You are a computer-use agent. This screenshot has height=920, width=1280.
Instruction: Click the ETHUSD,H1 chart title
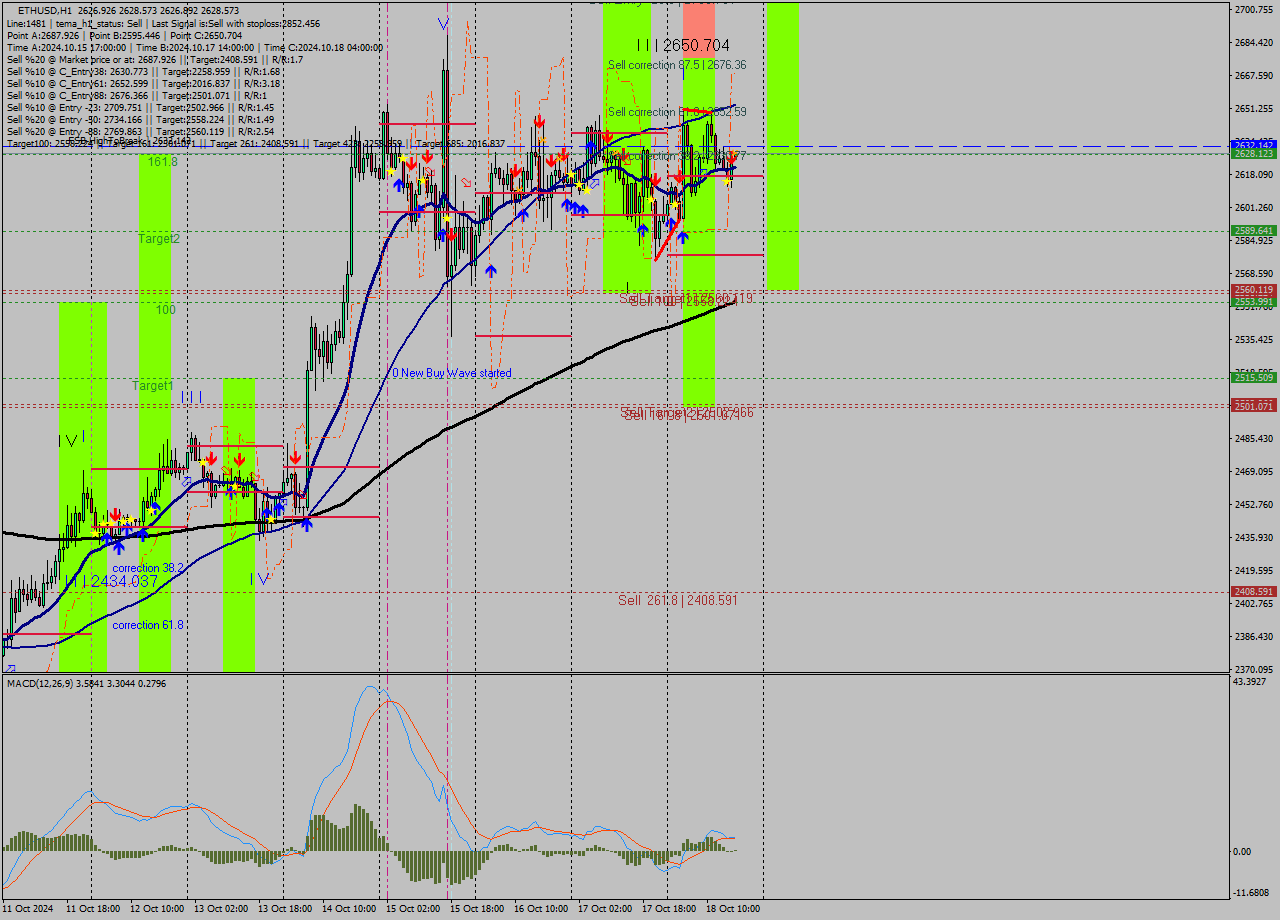coord(45,10)
